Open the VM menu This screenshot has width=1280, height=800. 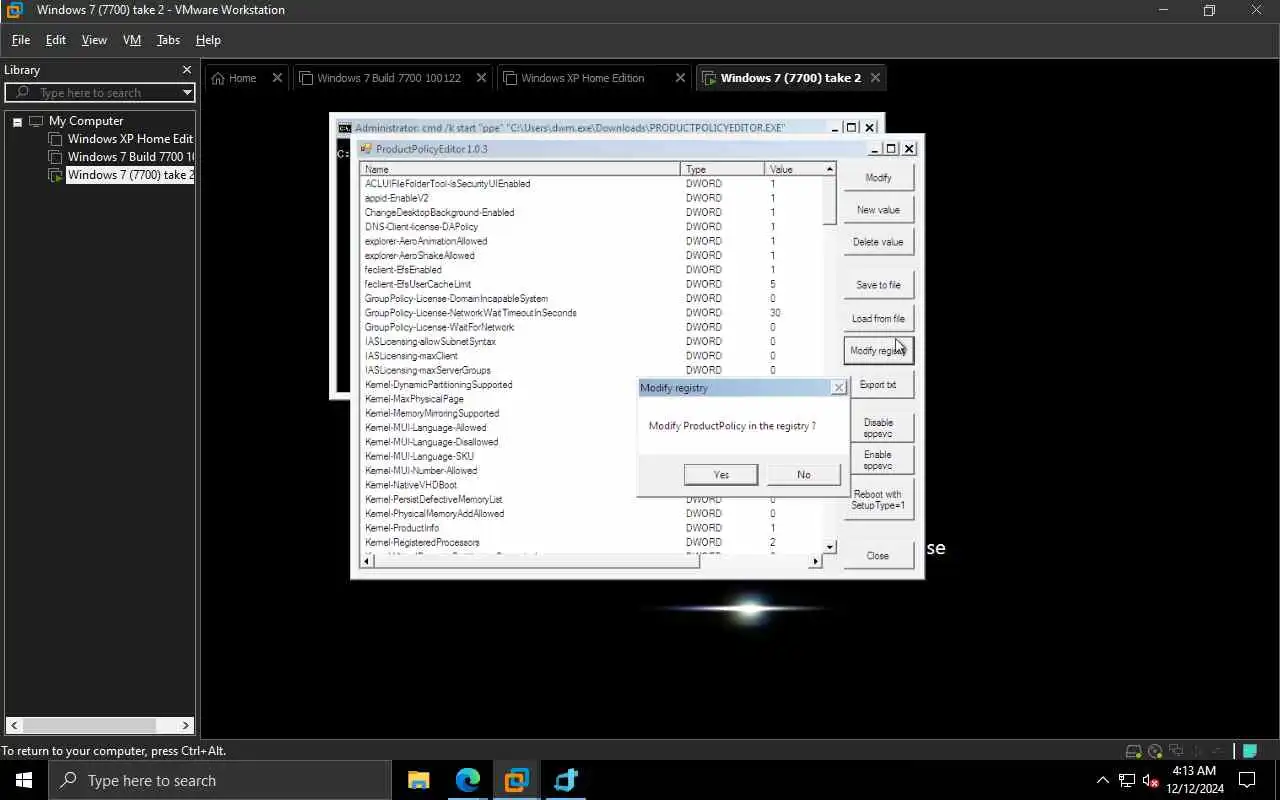click(x=132, y=40)
